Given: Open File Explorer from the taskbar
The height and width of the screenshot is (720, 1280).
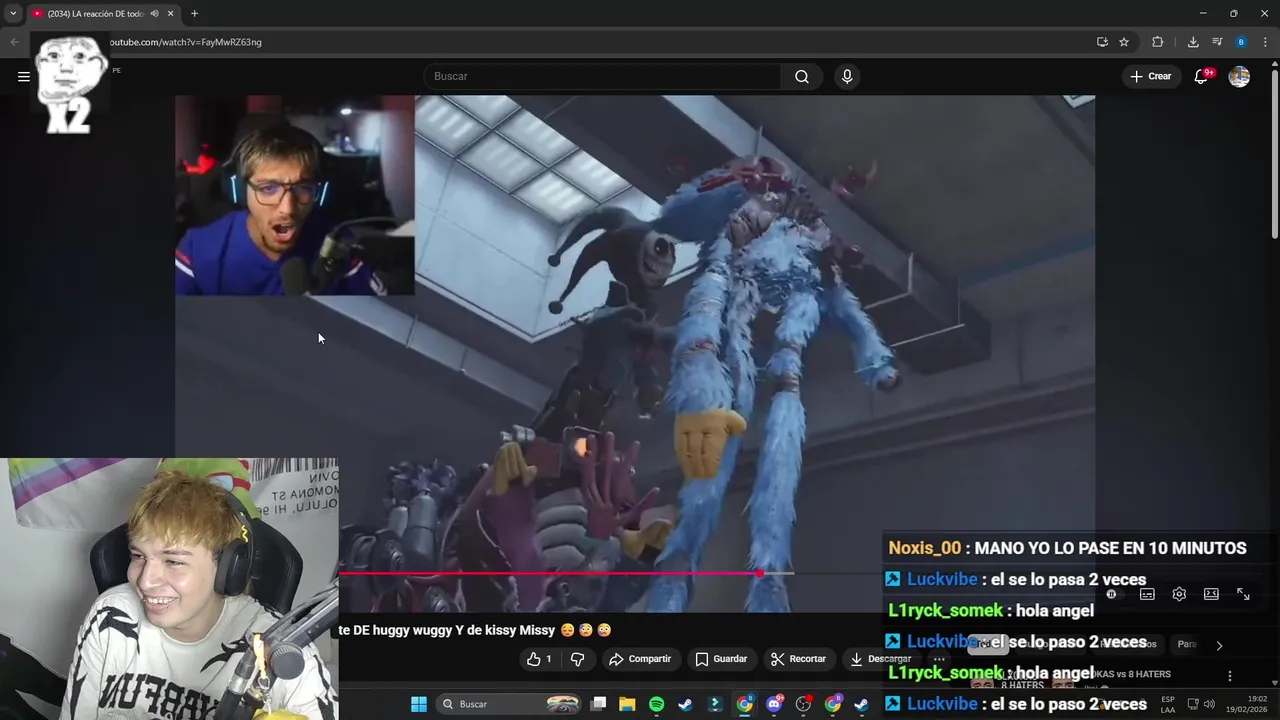Looking at the screenshot, I should [627, 704].
